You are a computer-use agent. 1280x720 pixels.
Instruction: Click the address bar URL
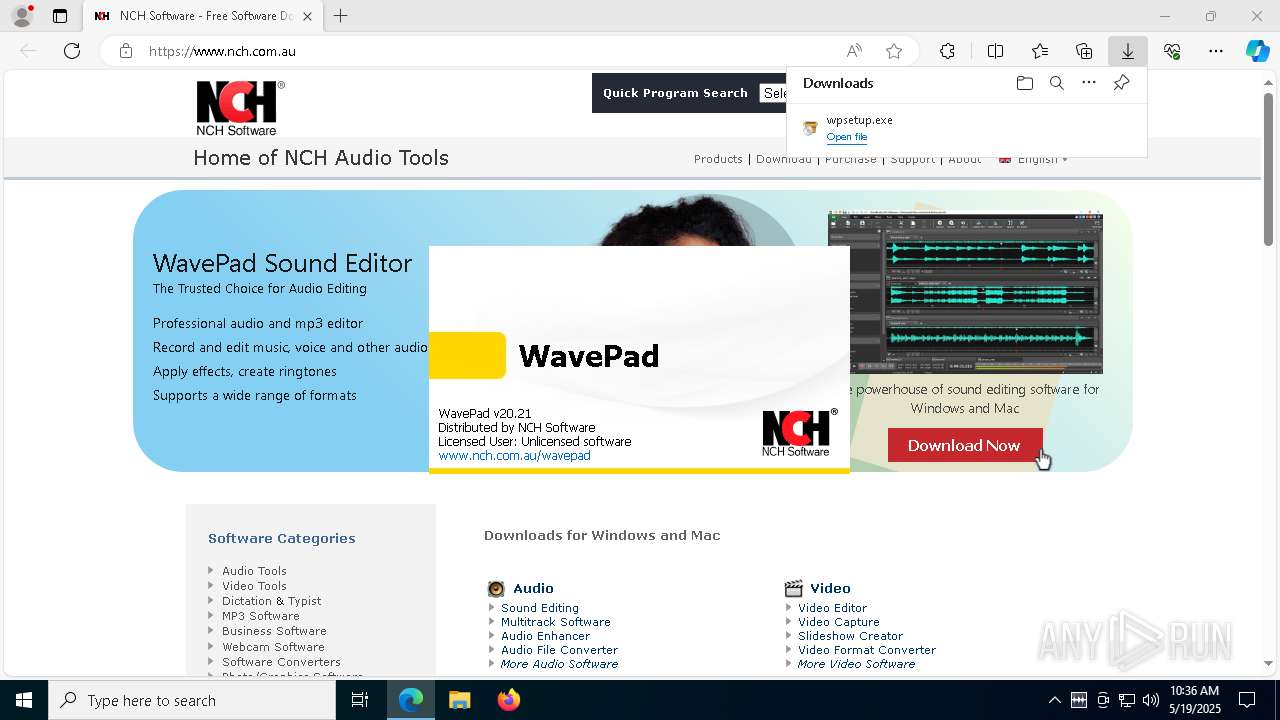(222, 51)
